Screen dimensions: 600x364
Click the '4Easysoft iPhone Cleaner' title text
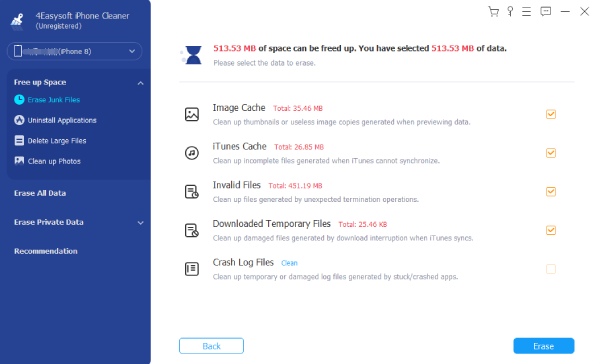pos(82,16)
